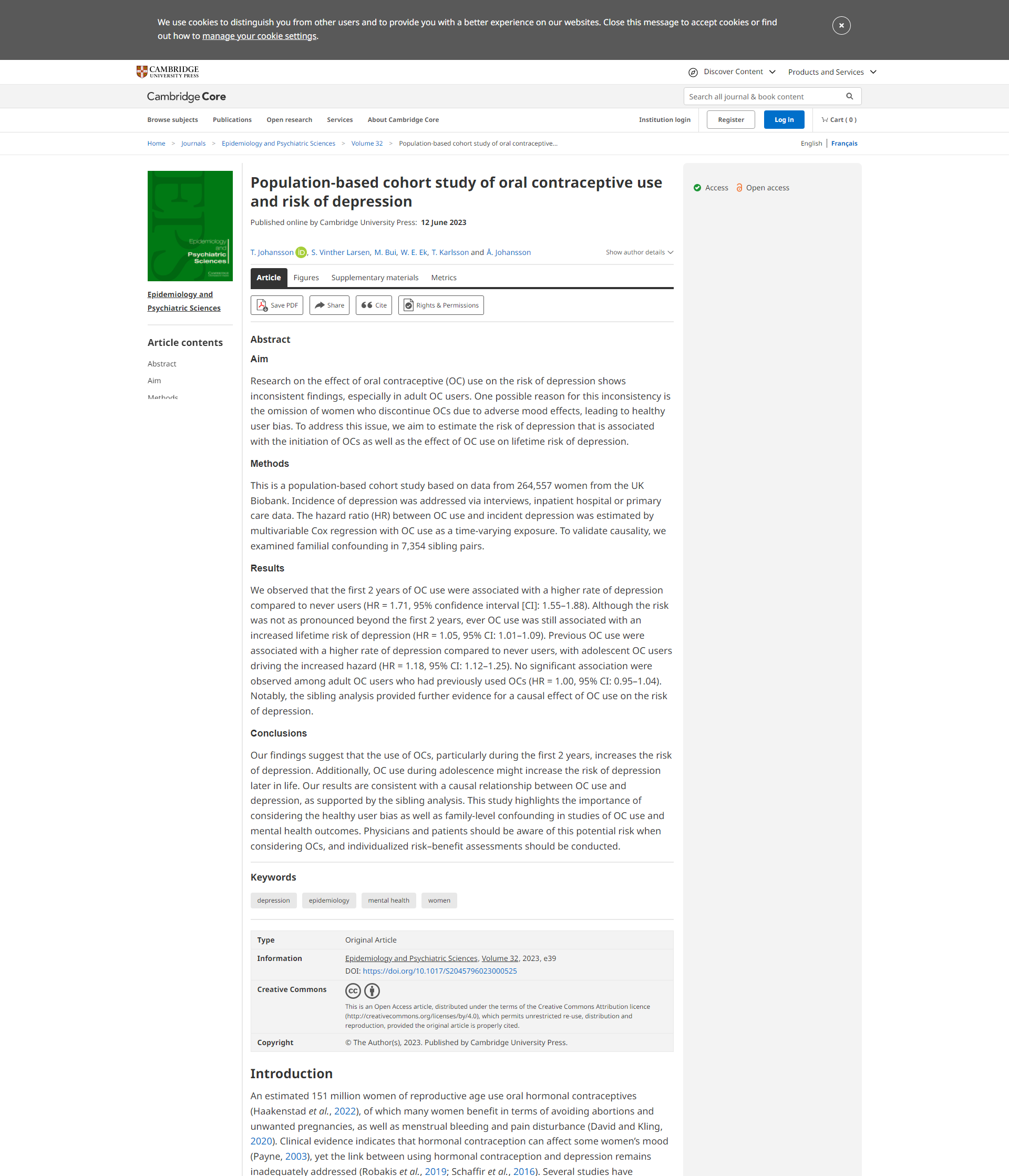Click the Cite button
This screenshot has height=1176, width=1009.
coord(374,305)
